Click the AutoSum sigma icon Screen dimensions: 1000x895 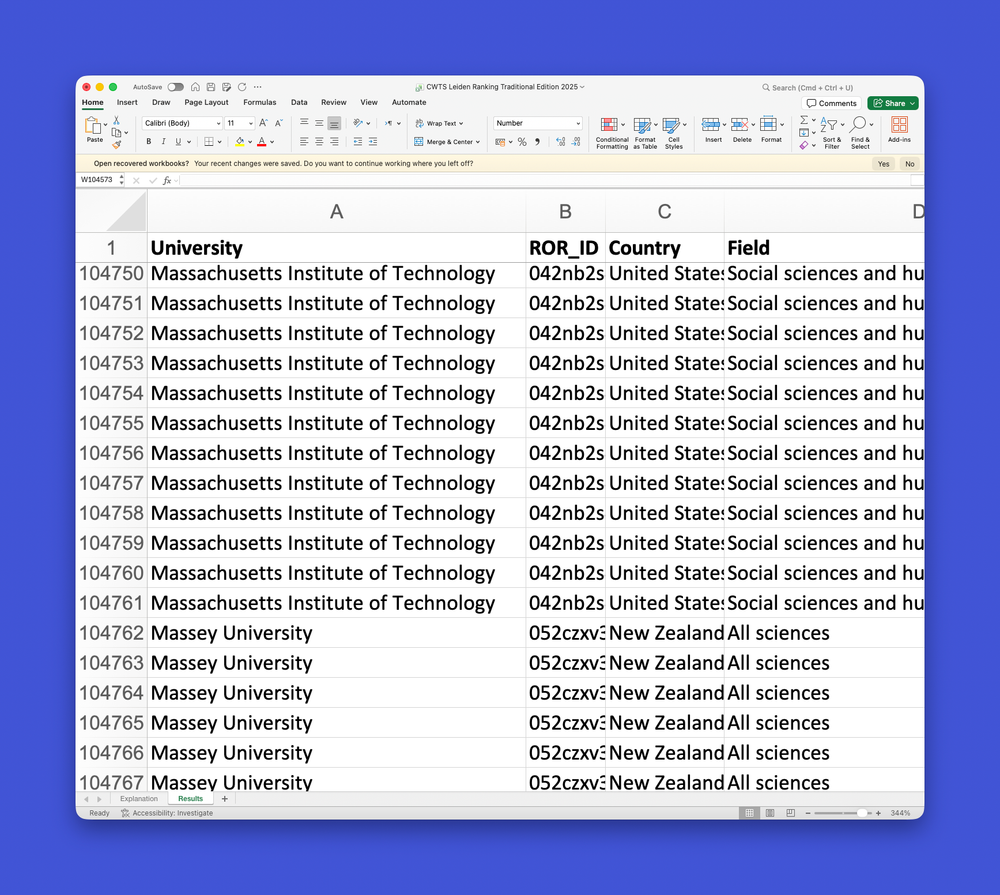(x=804, y=120)
